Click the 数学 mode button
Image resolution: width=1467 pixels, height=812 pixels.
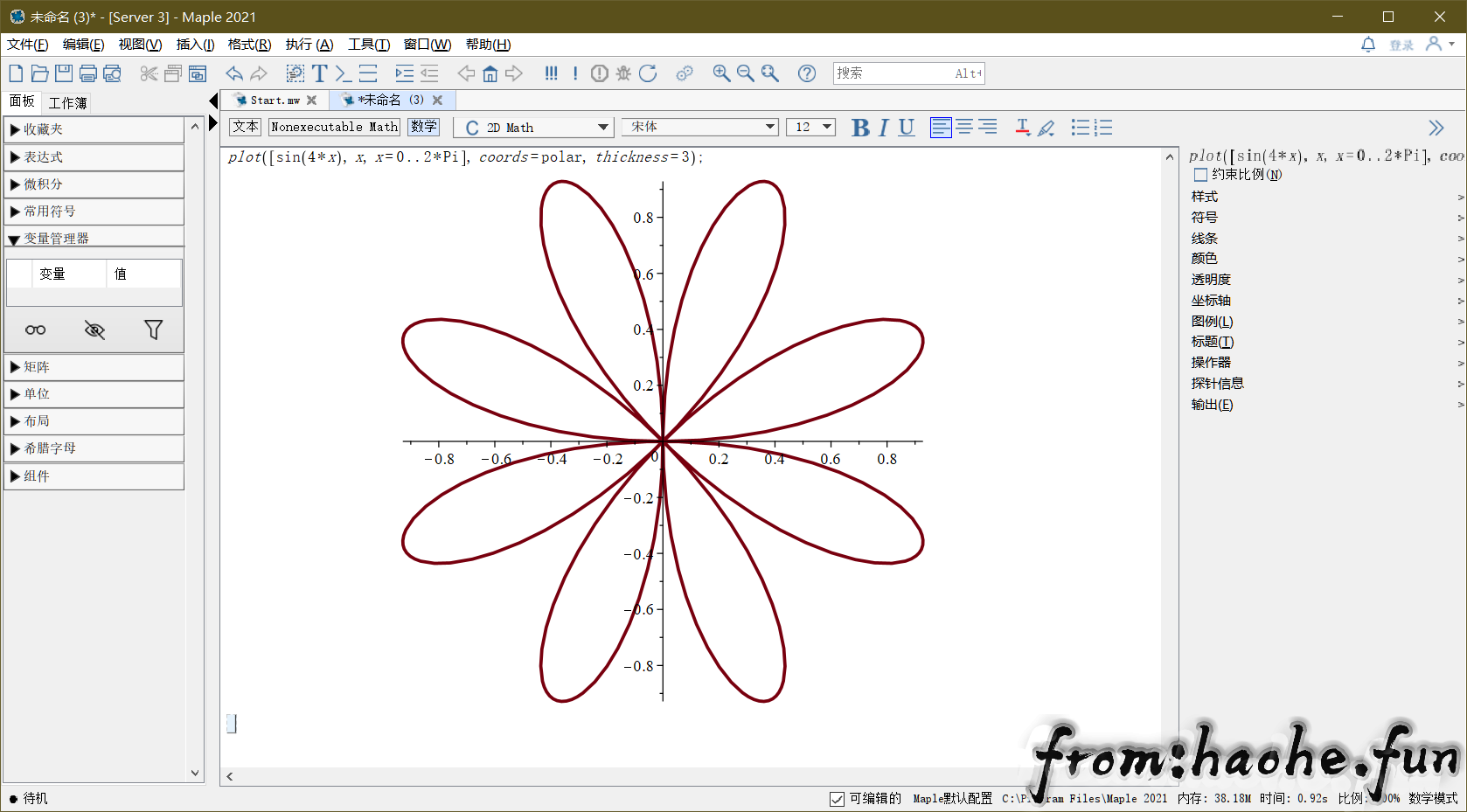coord(423,127)
